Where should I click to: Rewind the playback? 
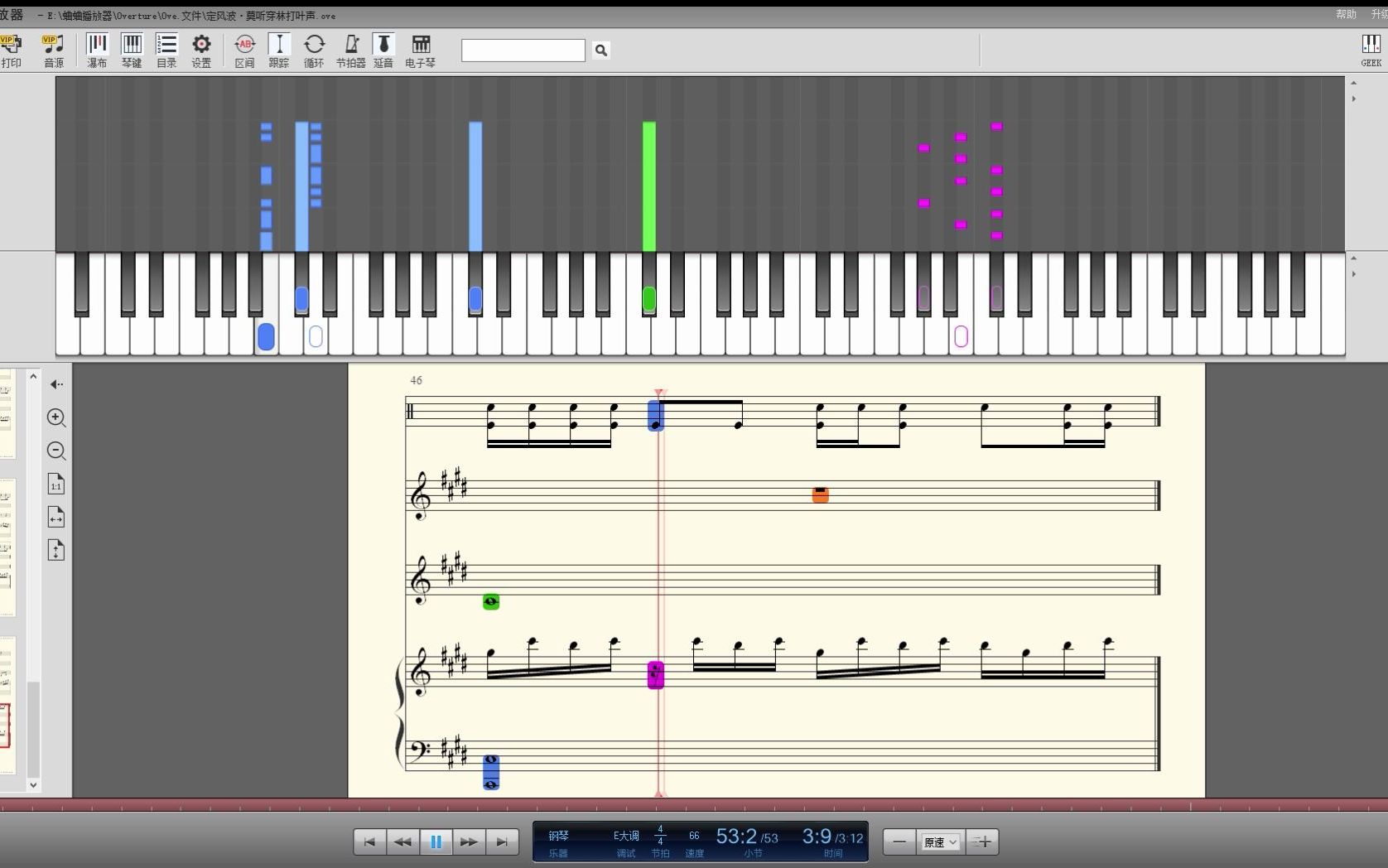pos(402,841)
